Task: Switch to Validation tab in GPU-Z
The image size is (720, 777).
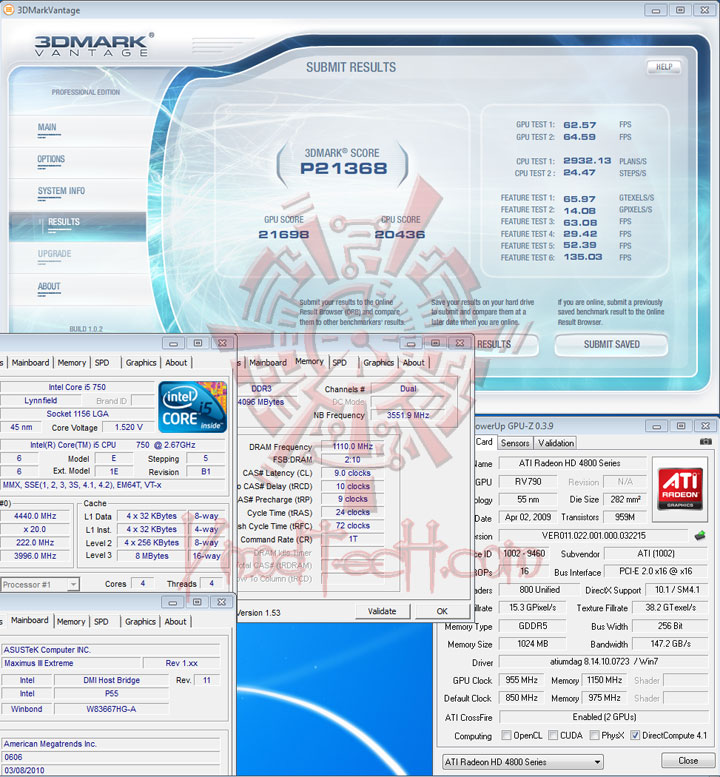Action: 556,443
